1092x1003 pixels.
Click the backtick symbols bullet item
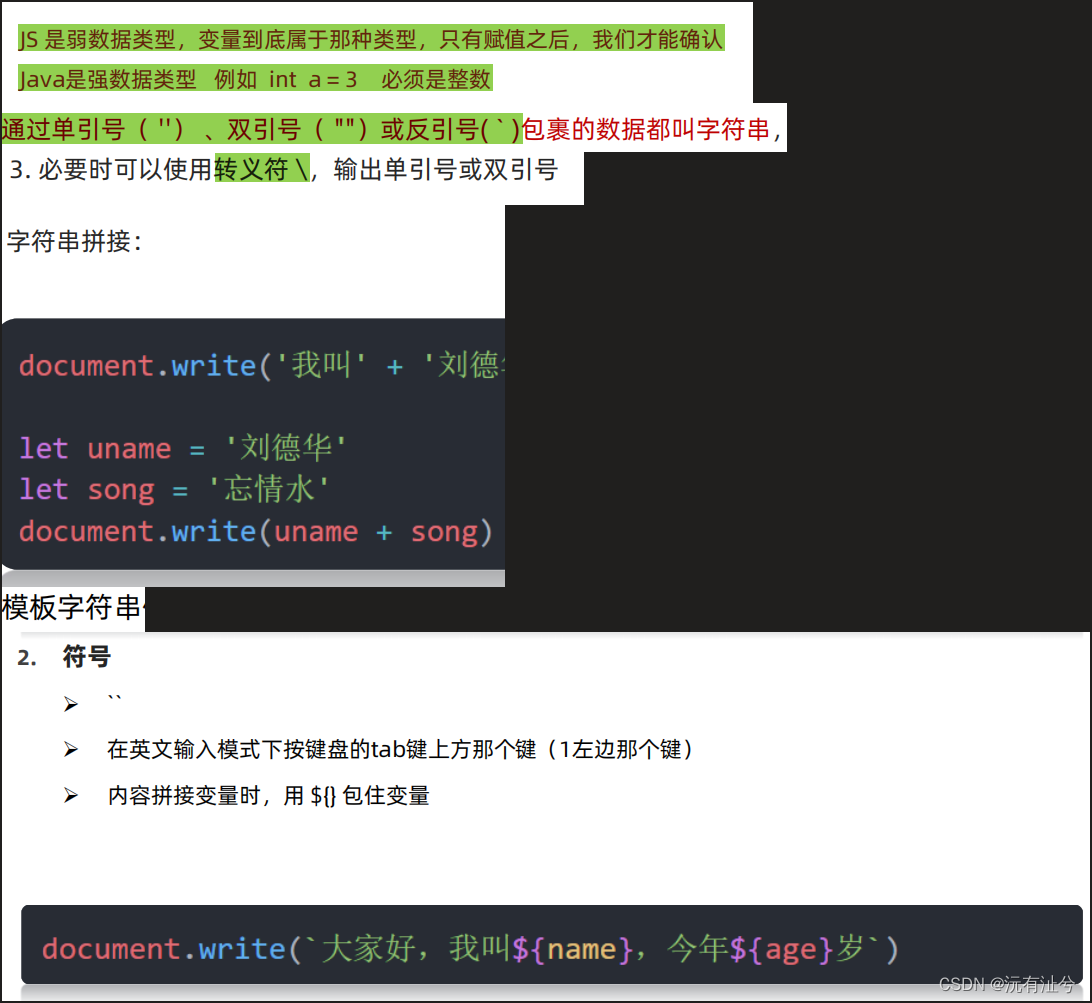point(115,698)
